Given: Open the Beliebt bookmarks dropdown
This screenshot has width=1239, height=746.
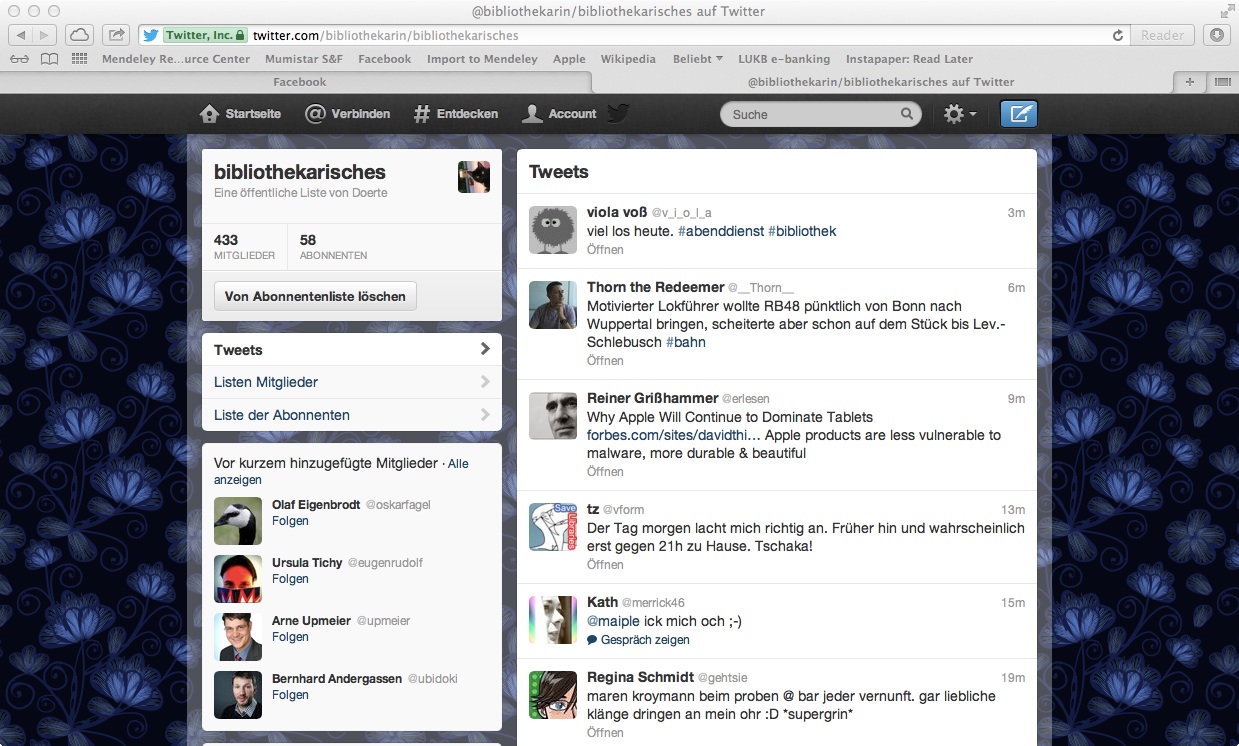Looking at the screenshot, I should (697, 59).
